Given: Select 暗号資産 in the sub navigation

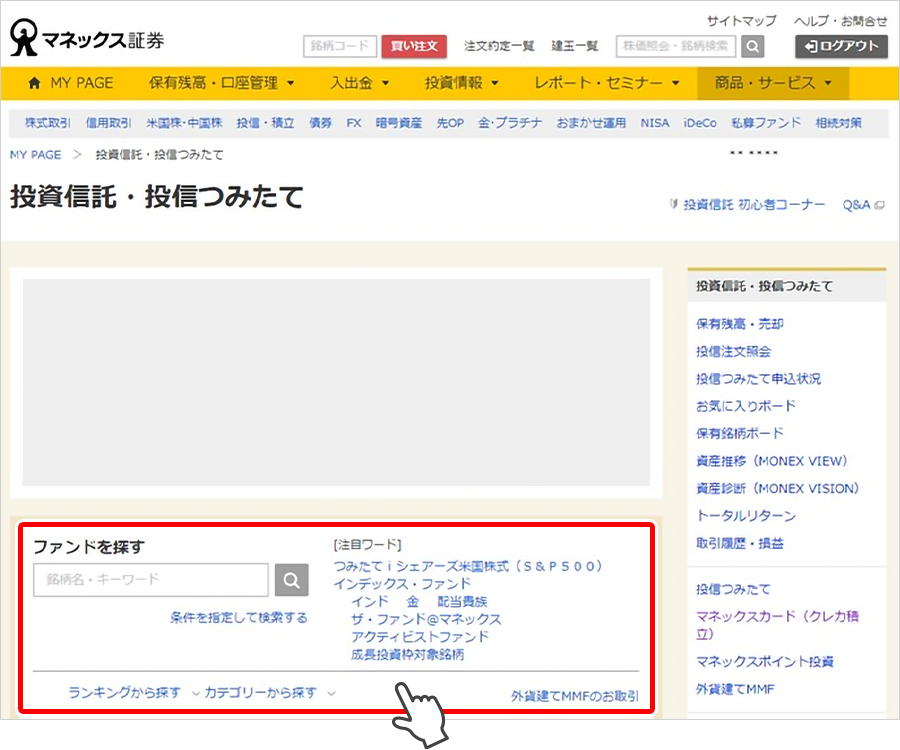Looking at the screenshot, I should click(399, 123).
